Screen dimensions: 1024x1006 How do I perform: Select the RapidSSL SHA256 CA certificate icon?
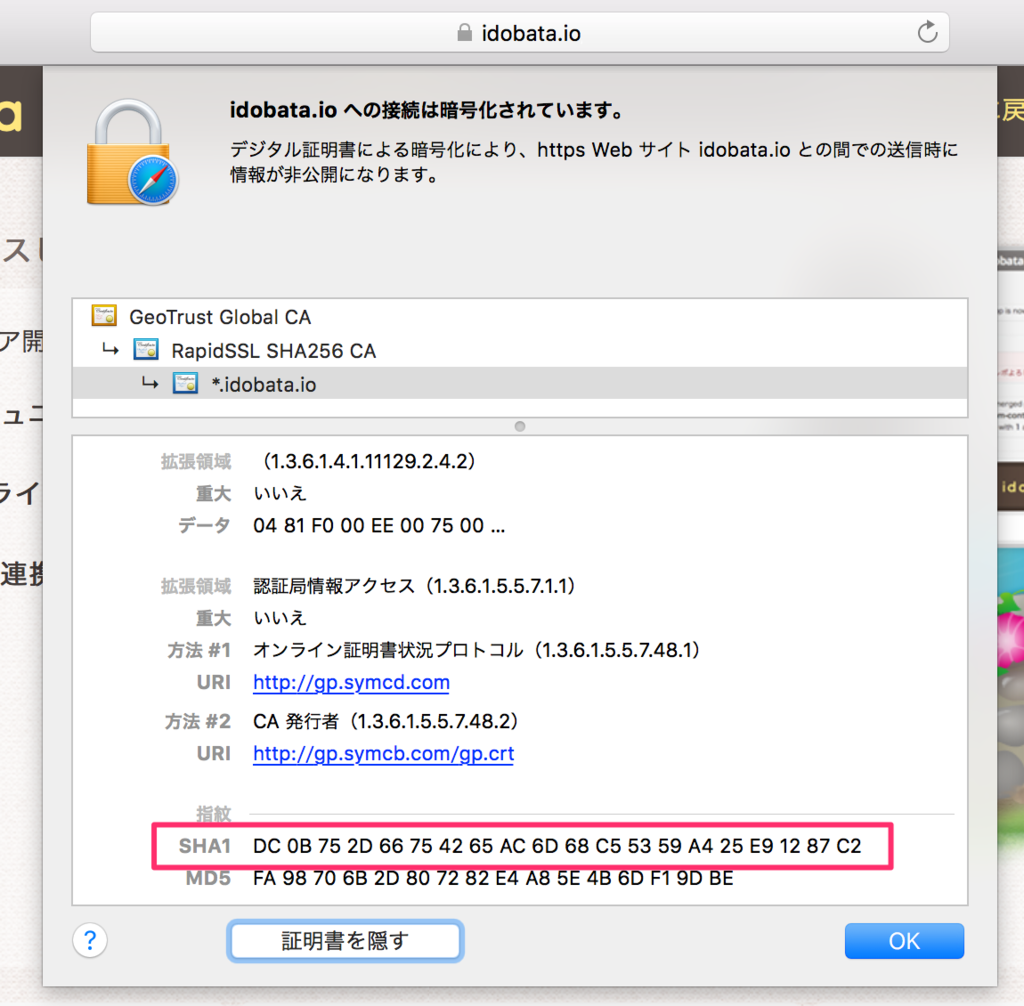click(x=146, y=350)
